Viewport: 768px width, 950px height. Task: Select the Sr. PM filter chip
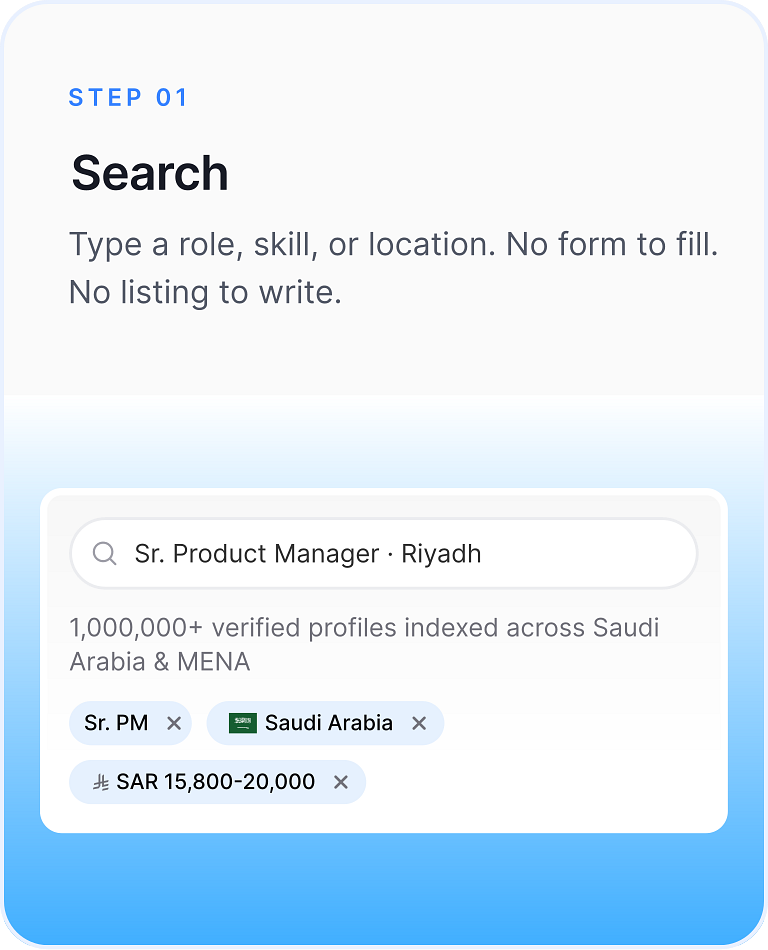130,722
